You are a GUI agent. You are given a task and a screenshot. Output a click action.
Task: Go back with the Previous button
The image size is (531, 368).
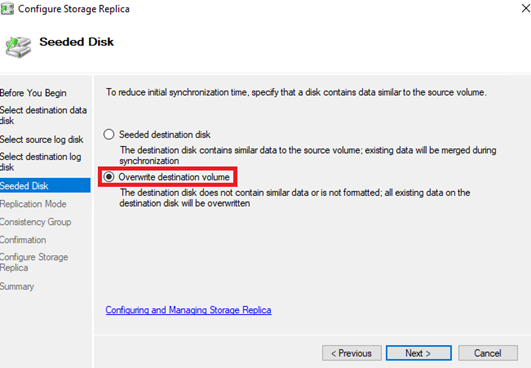click(x=352, y=353)
